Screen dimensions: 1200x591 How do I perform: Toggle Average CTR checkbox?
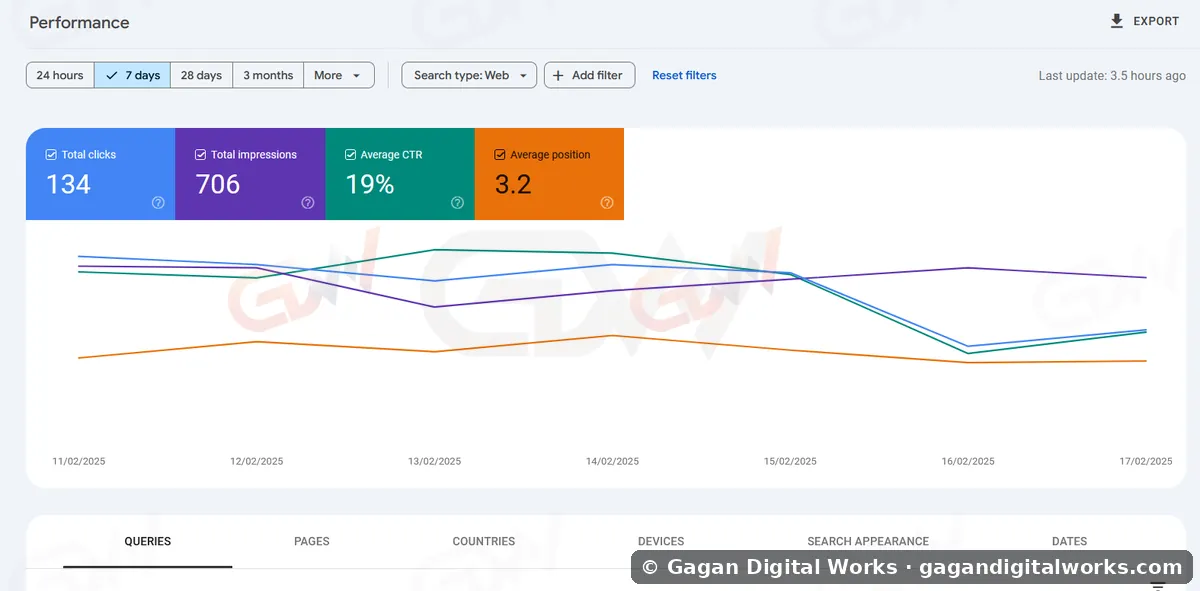[350, 155]
